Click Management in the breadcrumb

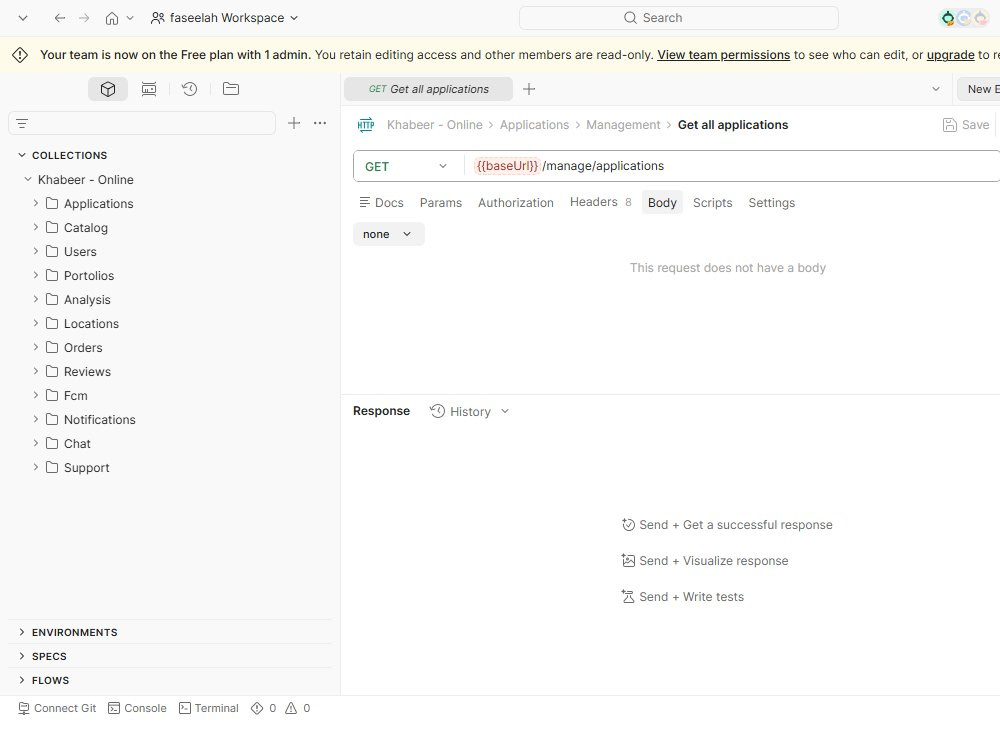tap(623, 125)
